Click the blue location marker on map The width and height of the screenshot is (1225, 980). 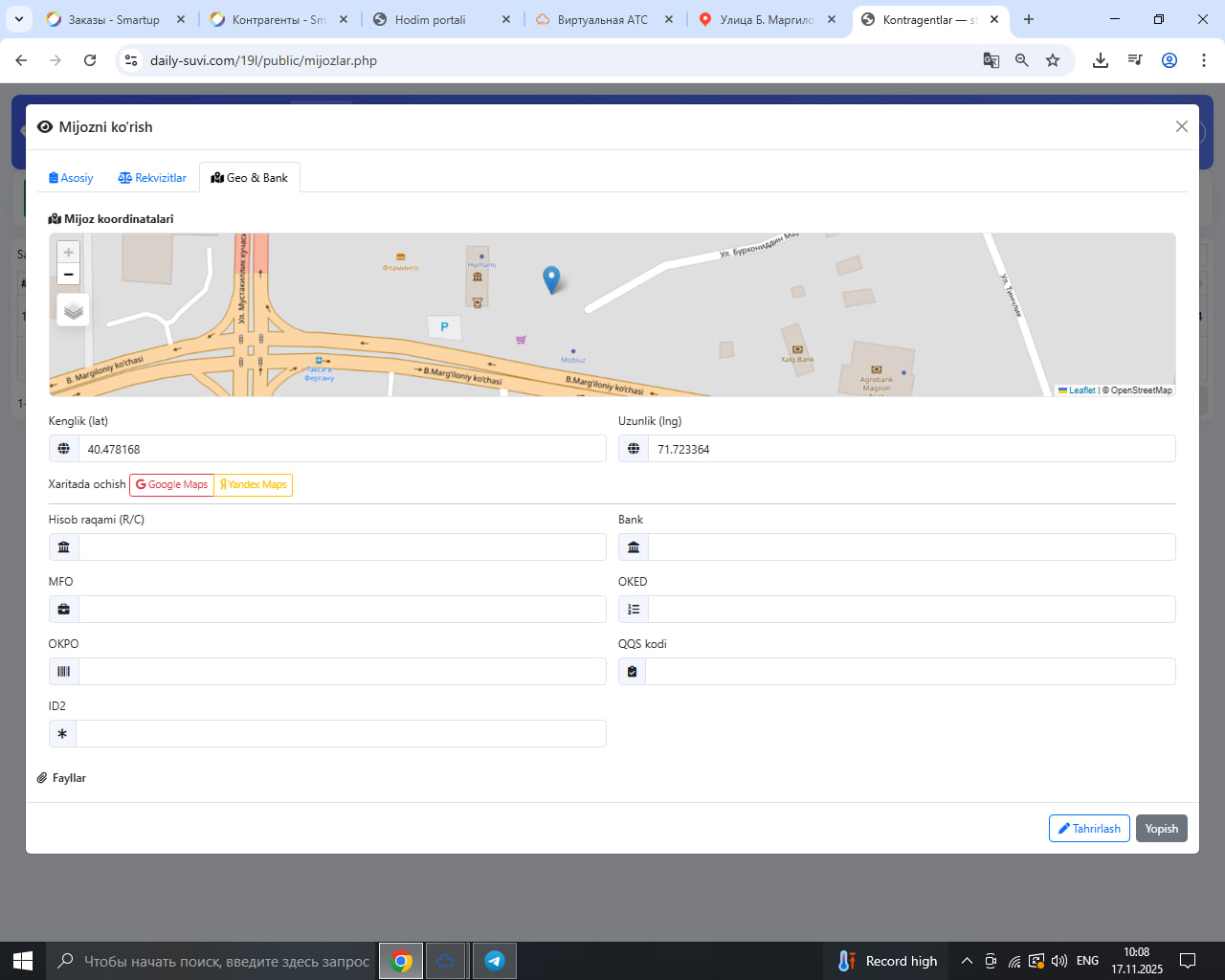551,278
